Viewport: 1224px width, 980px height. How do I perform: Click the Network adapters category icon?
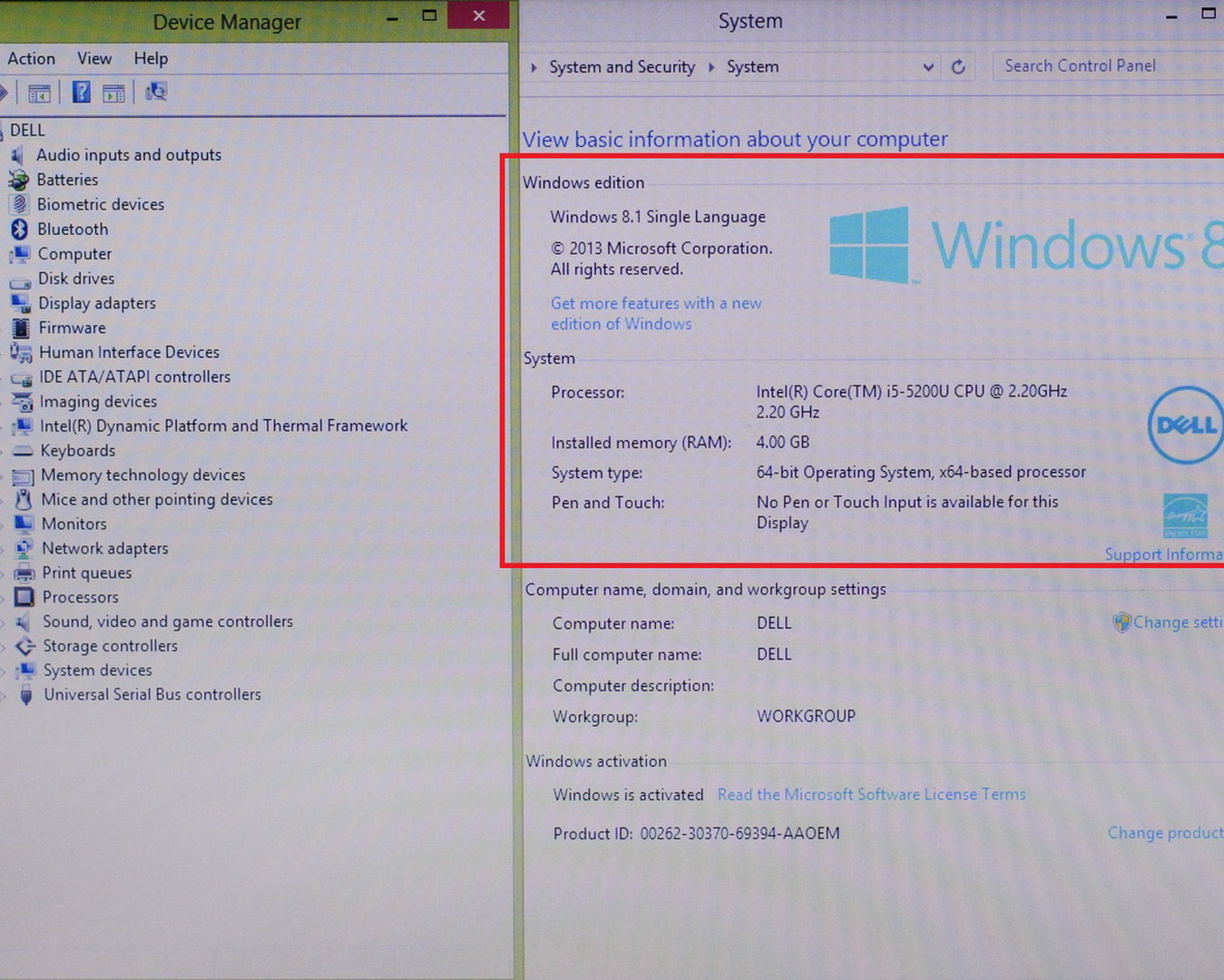pos(24,548)
